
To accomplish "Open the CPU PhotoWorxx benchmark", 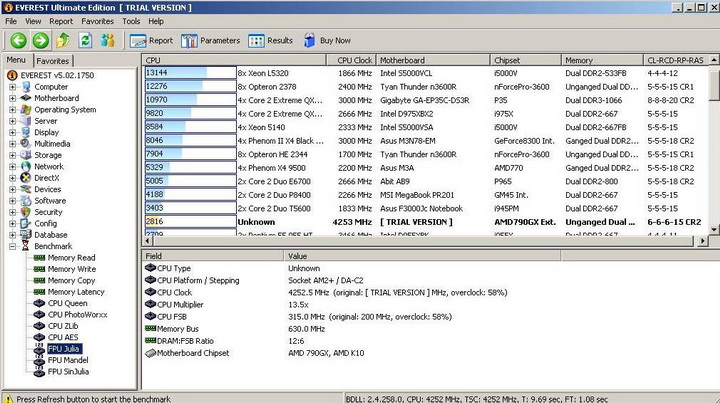I will 77,315.
